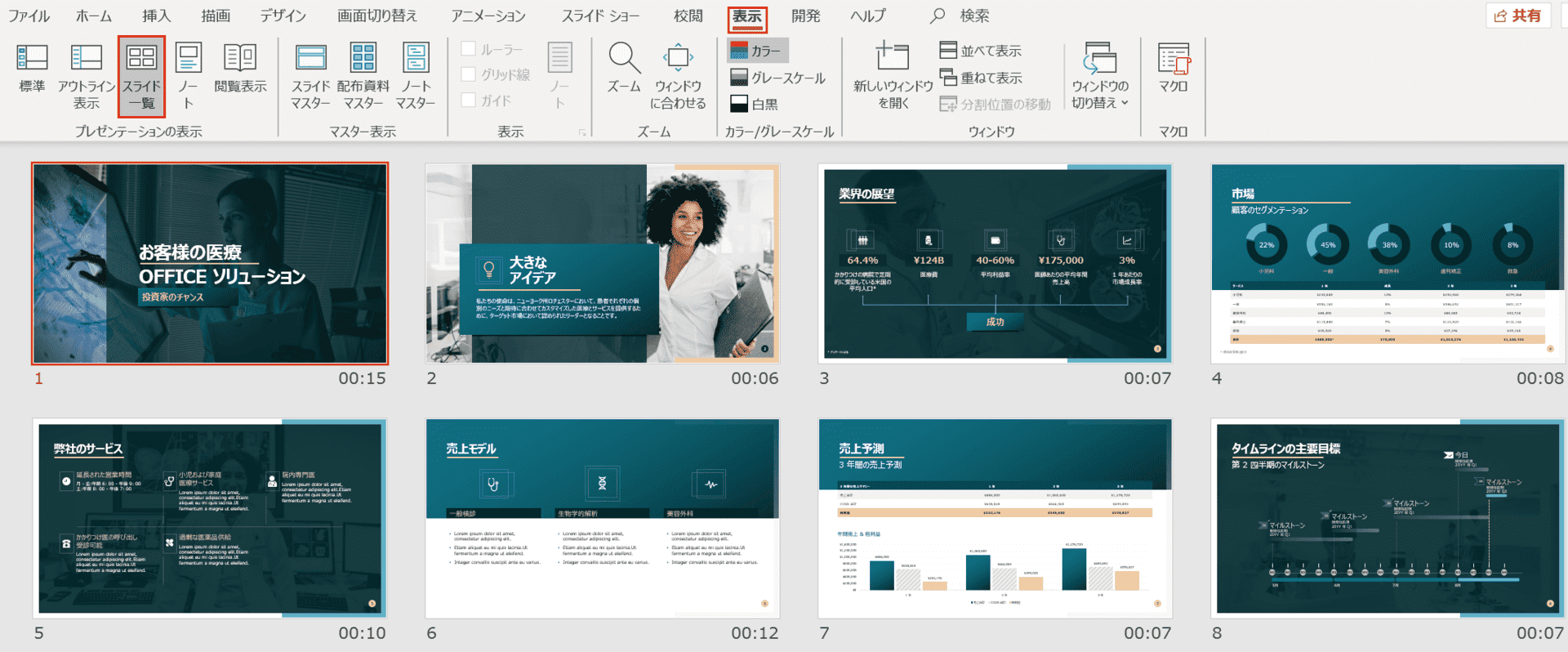1568x652 pixels.
Task: Select スライド一覧 slide sorter view
Action: 141,77
